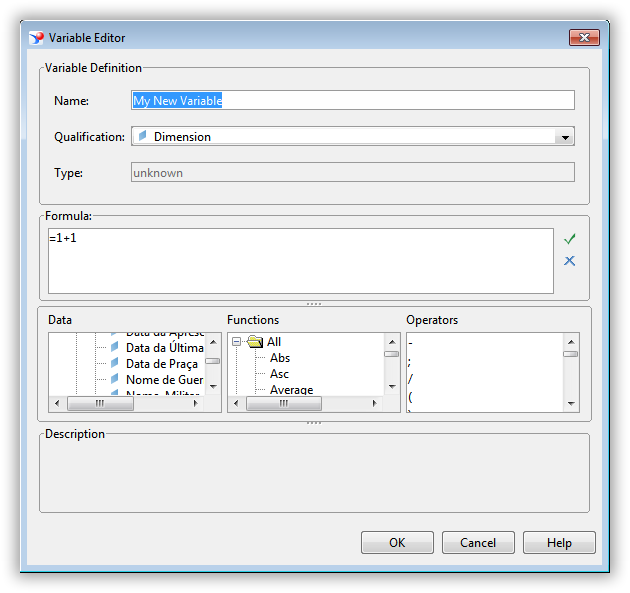The image size is (630, 593).
Task: Click inside the Formula text area
Action: tap(300, 261)
